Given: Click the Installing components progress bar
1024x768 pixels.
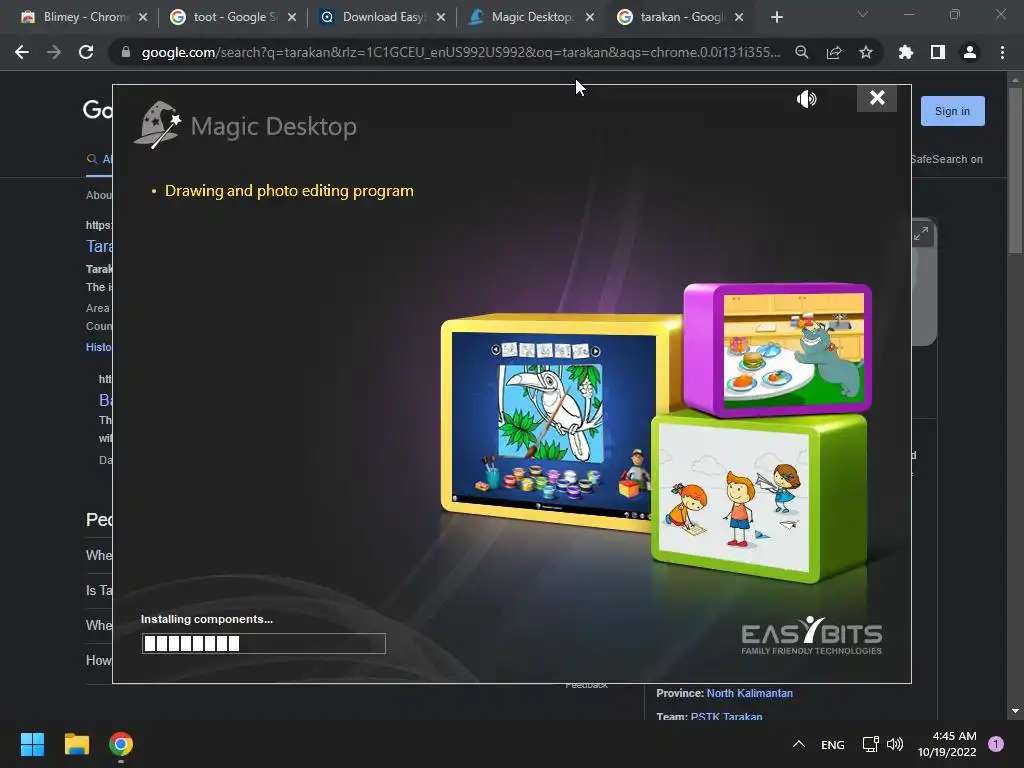Looking at the screenshot, I should pyautogui.click(x=264, y=643).
